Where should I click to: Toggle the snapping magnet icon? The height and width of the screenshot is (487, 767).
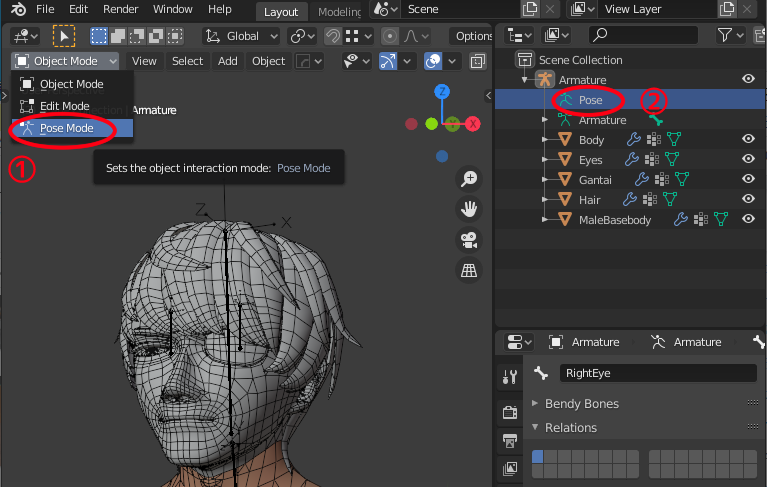(333, 36)
